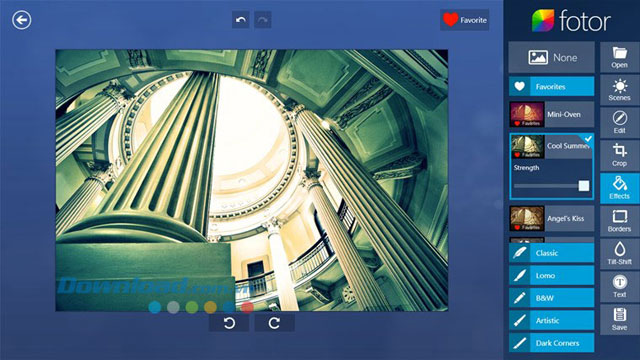Go back with the arrow button
640x360 pixels.
[x=21, y=20]
